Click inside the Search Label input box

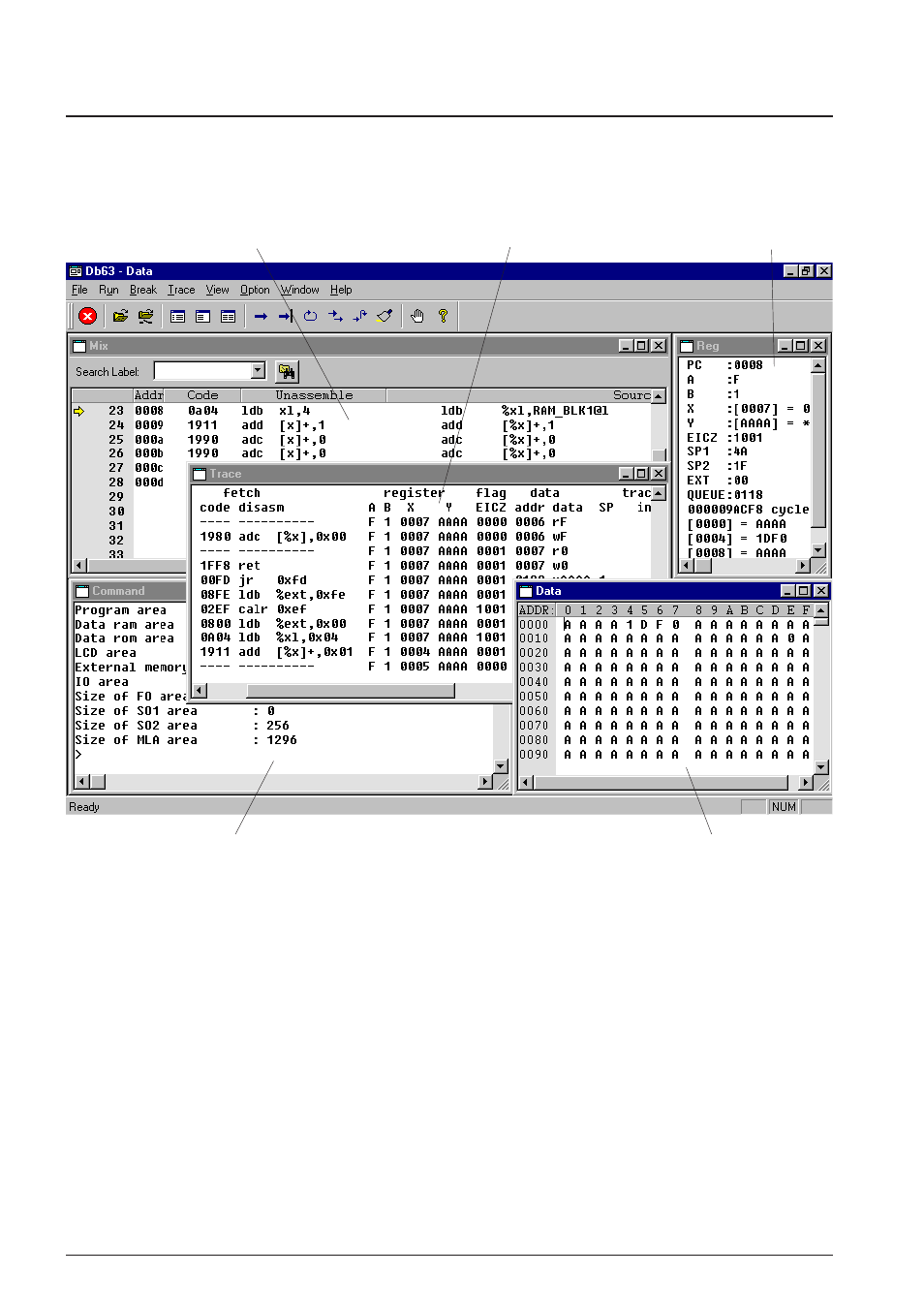[202, 370]
